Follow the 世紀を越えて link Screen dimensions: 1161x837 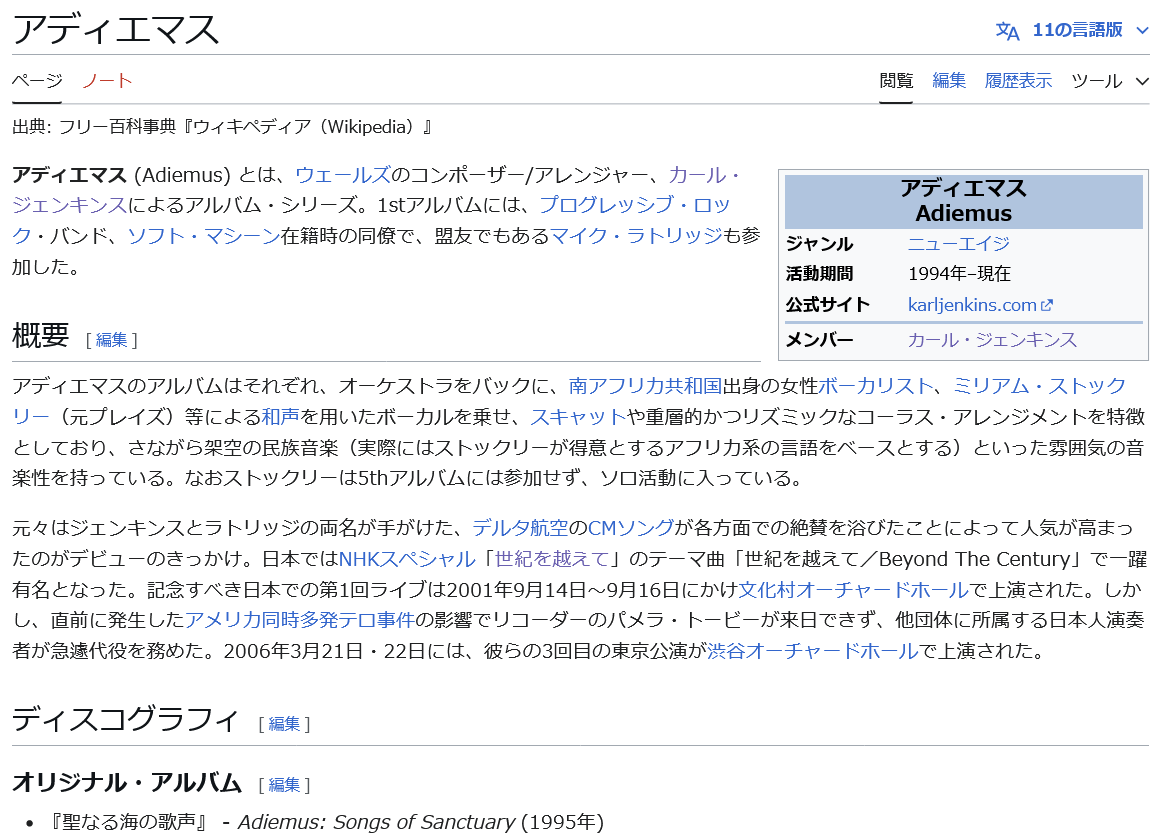coord(552,558)
